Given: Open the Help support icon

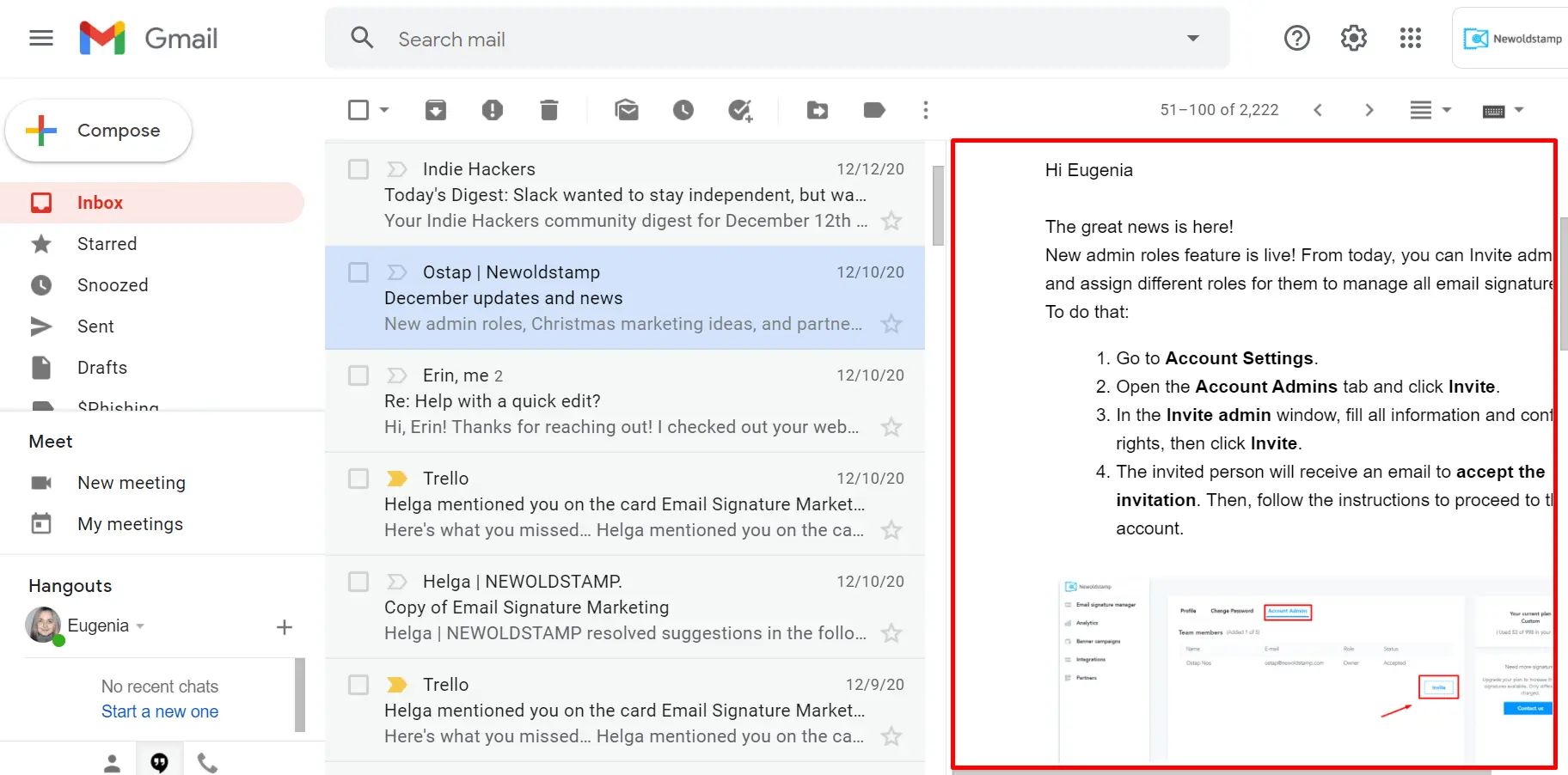Looking at the screenshot, I should pyautogui.click(x=1296, y=38).
